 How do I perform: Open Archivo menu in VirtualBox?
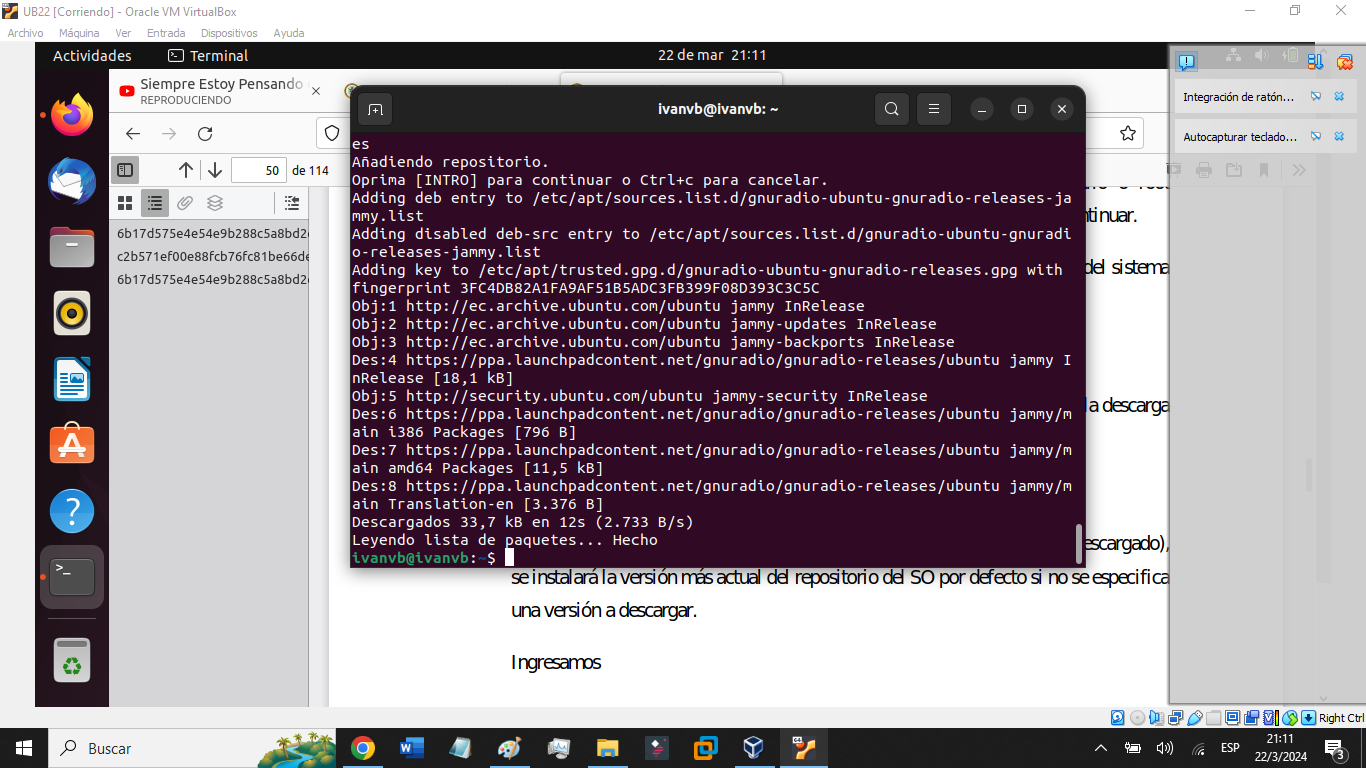(25, 33)
